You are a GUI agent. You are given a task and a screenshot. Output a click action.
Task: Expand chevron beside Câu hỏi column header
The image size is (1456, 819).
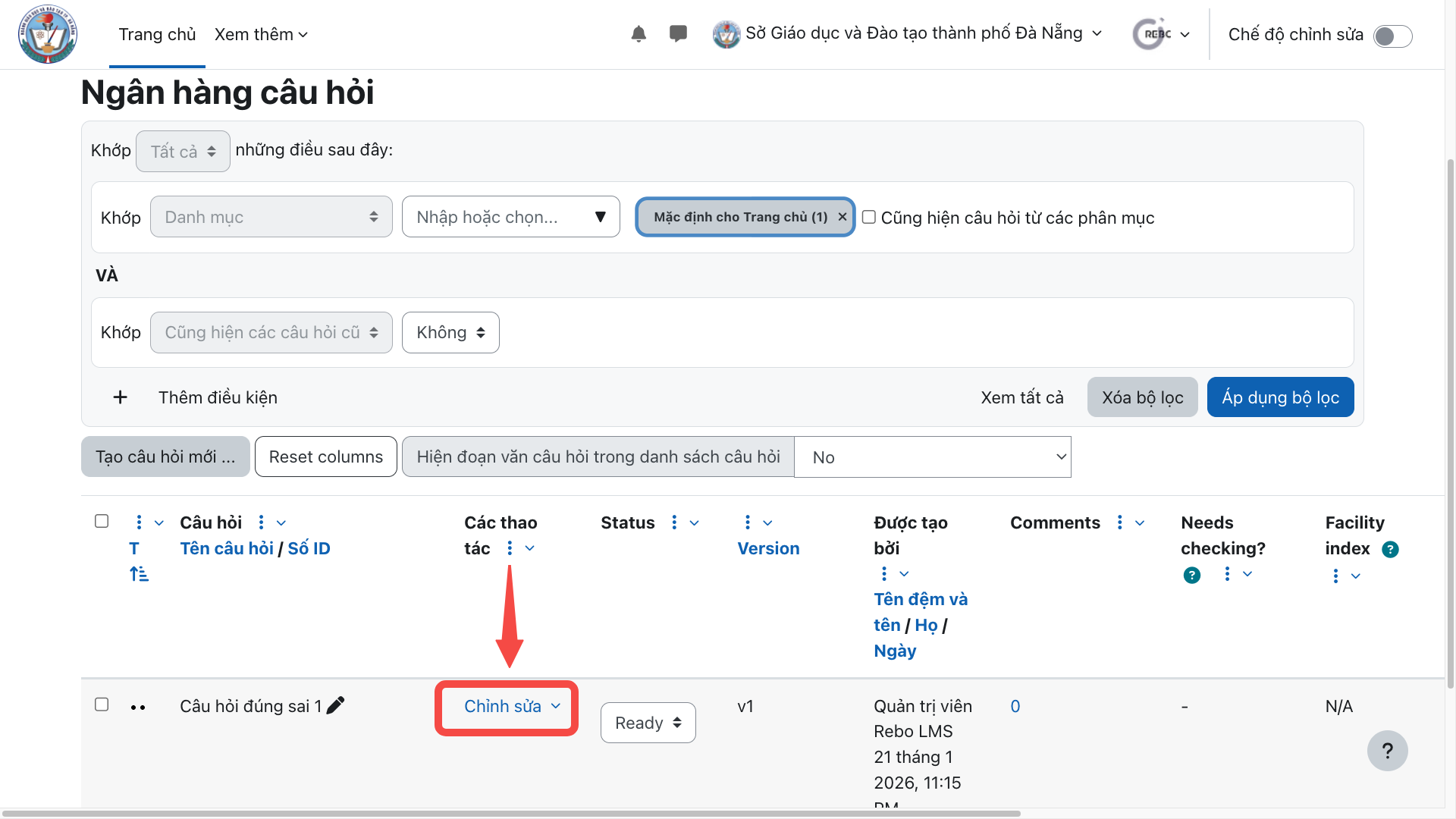coord(281,523)
